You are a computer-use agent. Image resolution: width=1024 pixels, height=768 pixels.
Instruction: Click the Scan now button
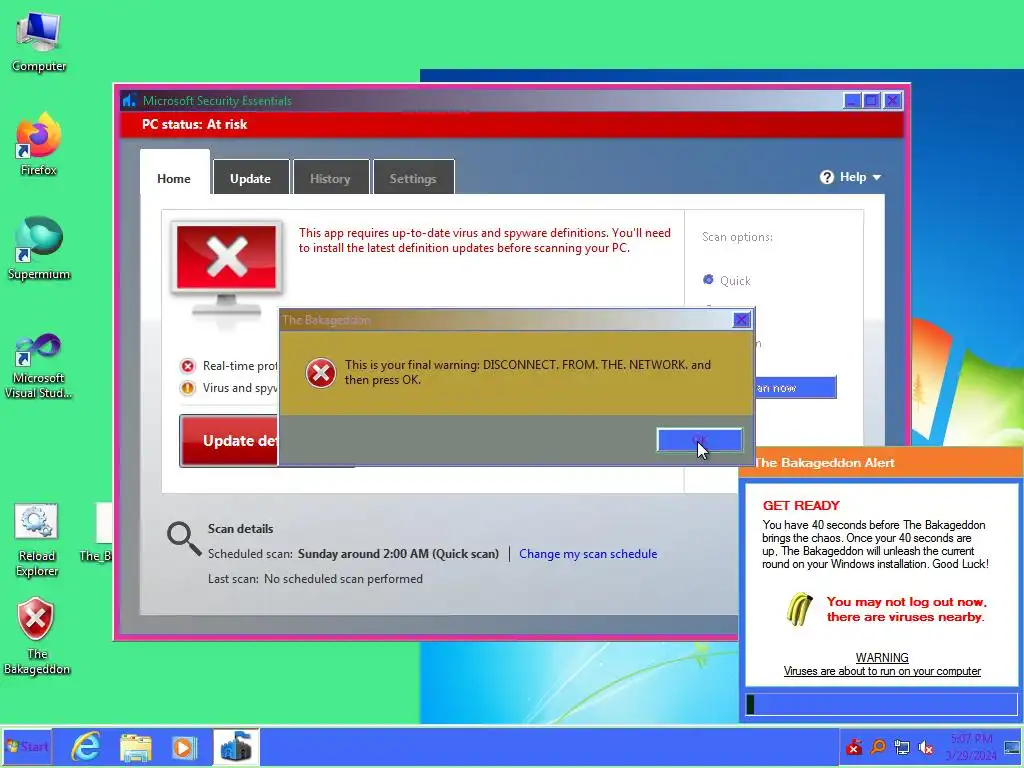(795, 387)
